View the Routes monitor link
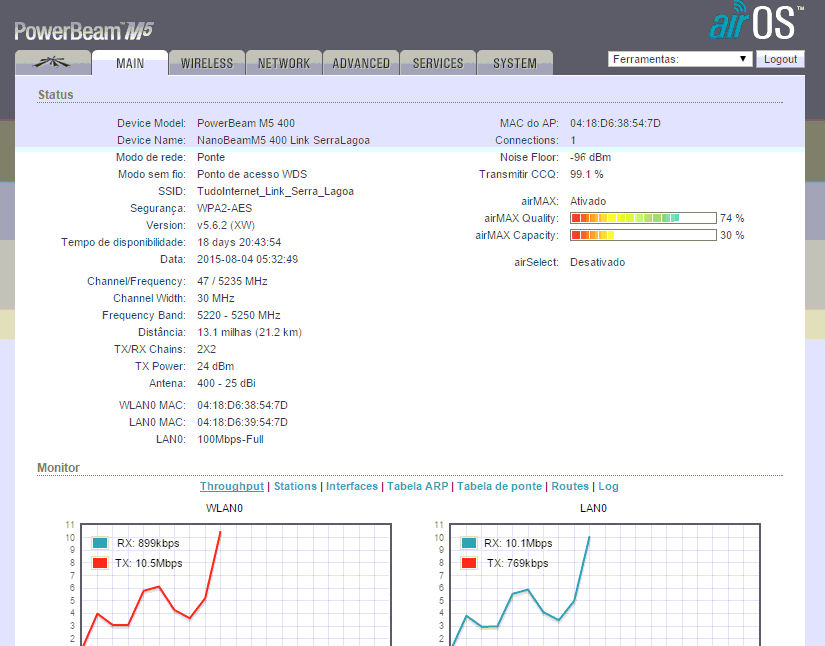825x646 pixels. (x=570, y=486)
